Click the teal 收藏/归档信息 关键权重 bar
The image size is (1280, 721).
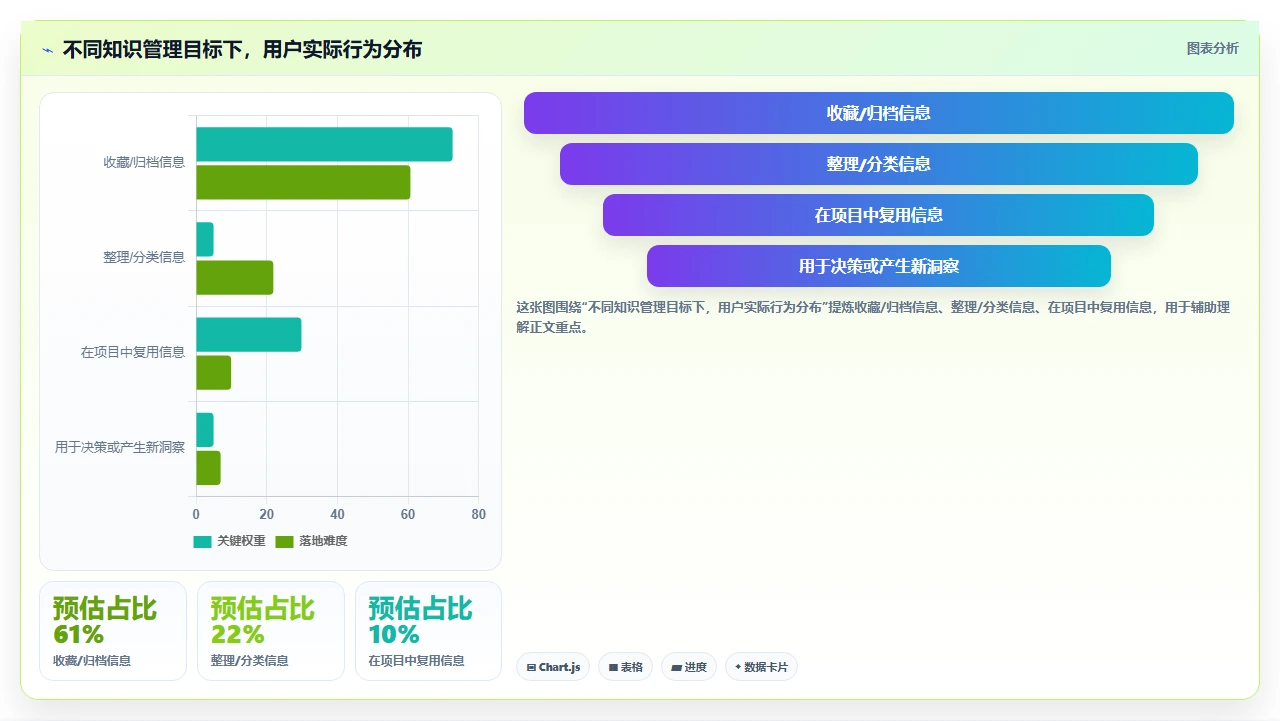click(324, 144)
